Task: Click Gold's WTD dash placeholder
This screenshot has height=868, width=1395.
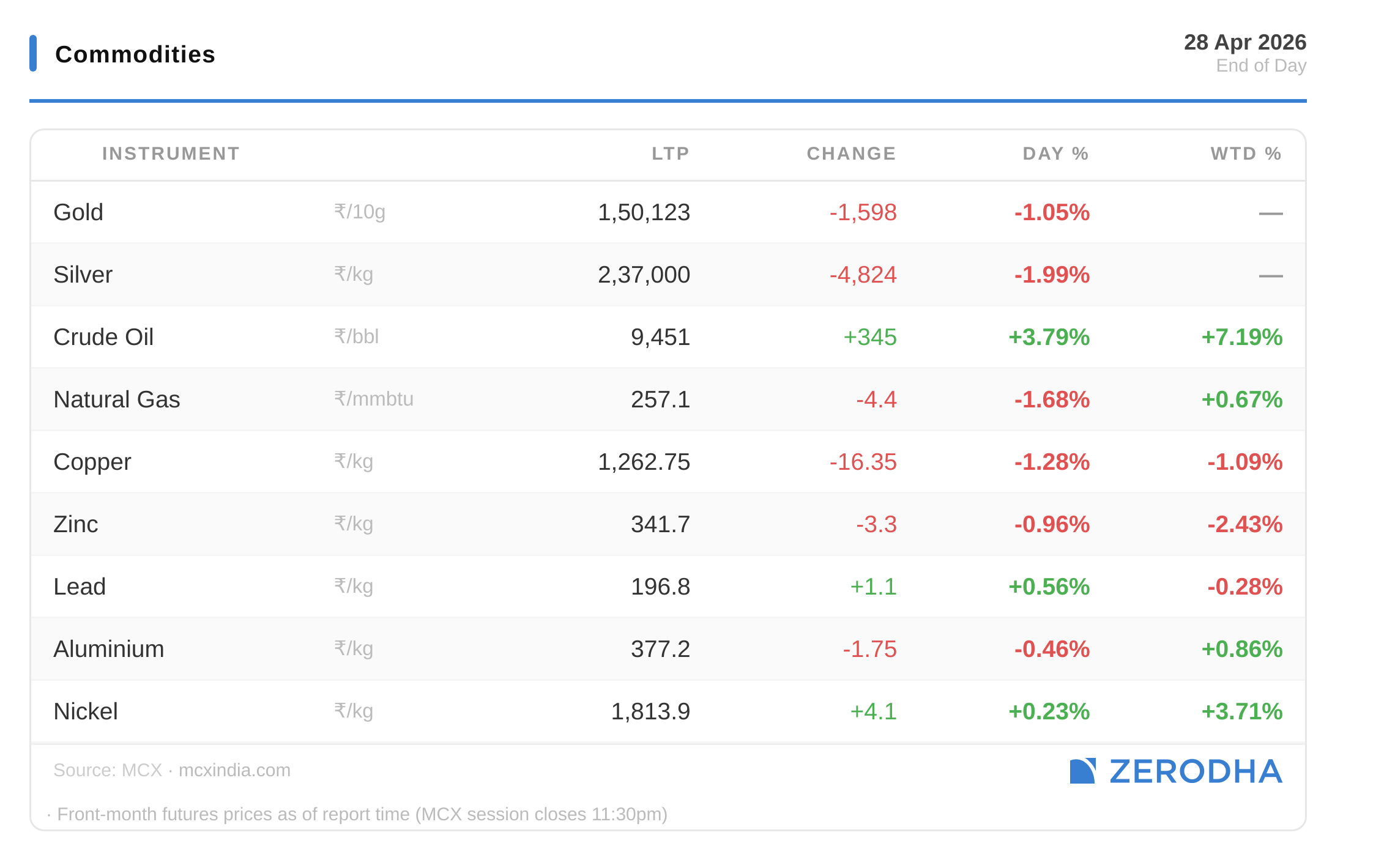Action: point(1270,213)
